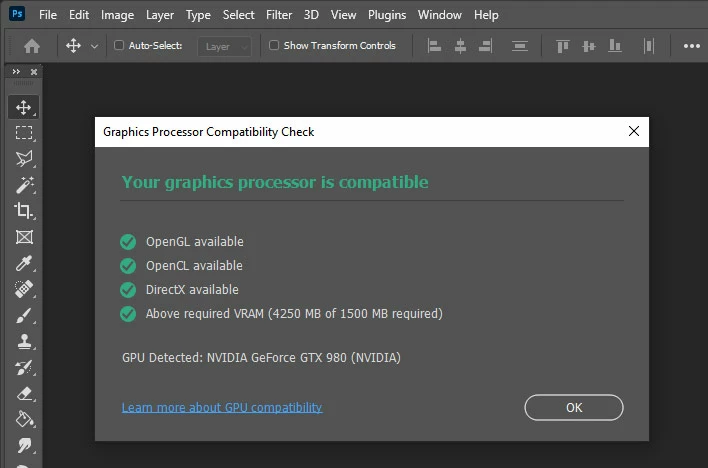This screenshot has height=468, width=708.
Task: Select the Polygonal Lasso tool
Action: click(23, 159)
